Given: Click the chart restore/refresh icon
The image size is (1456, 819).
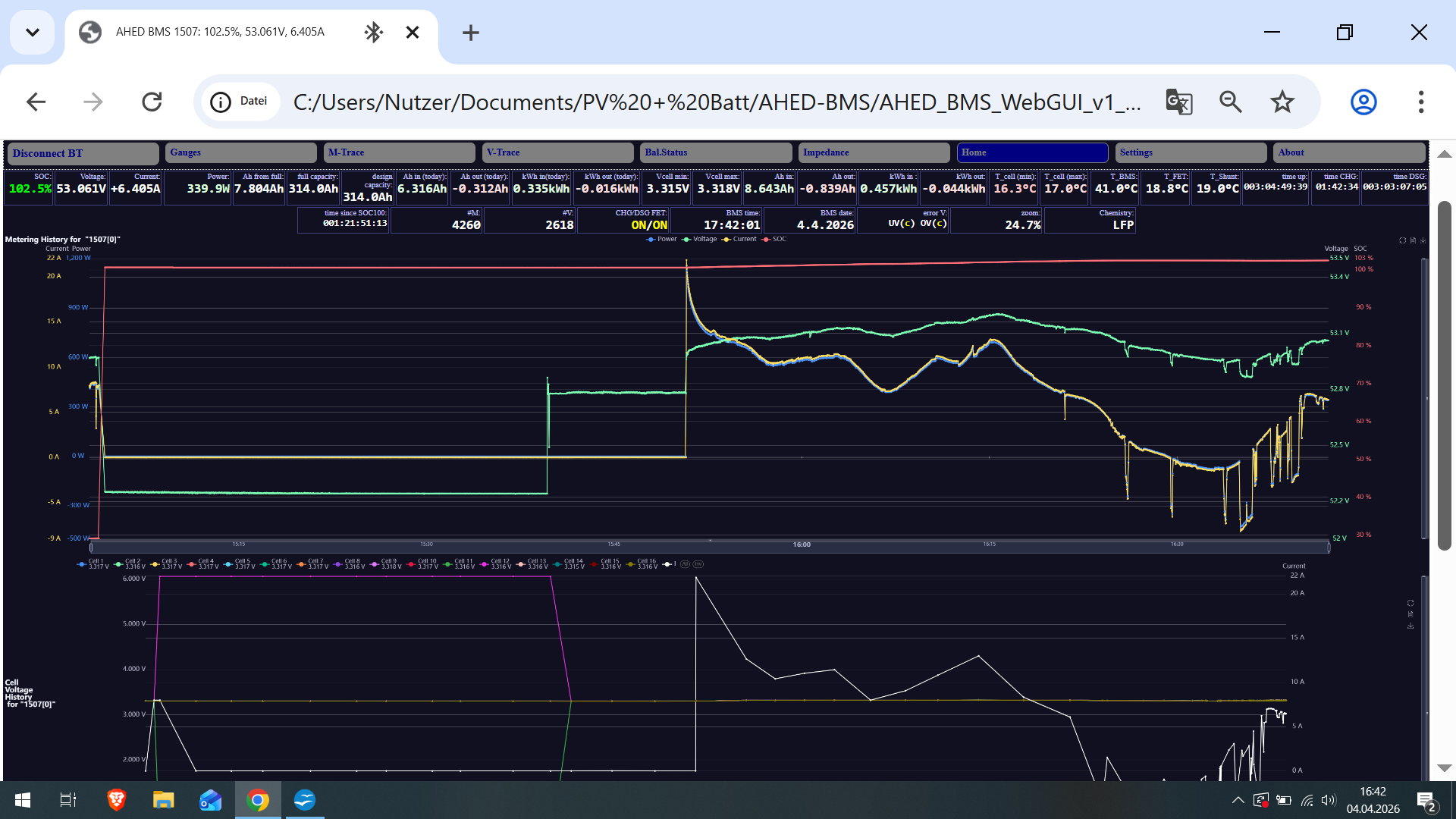Looking at the screenshot, I should (x=1402, y=240).
